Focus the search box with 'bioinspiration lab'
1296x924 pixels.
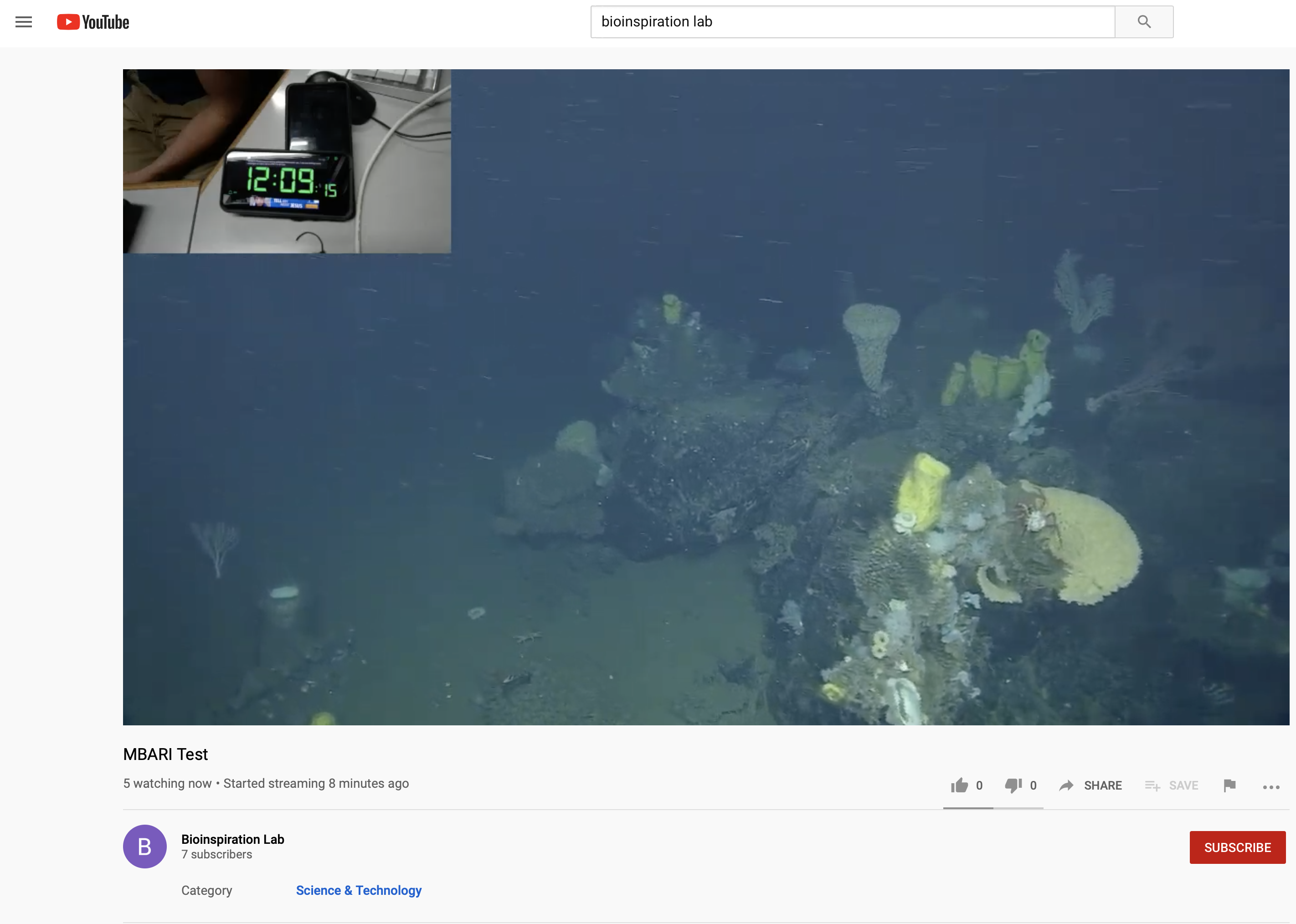(852, 22)
